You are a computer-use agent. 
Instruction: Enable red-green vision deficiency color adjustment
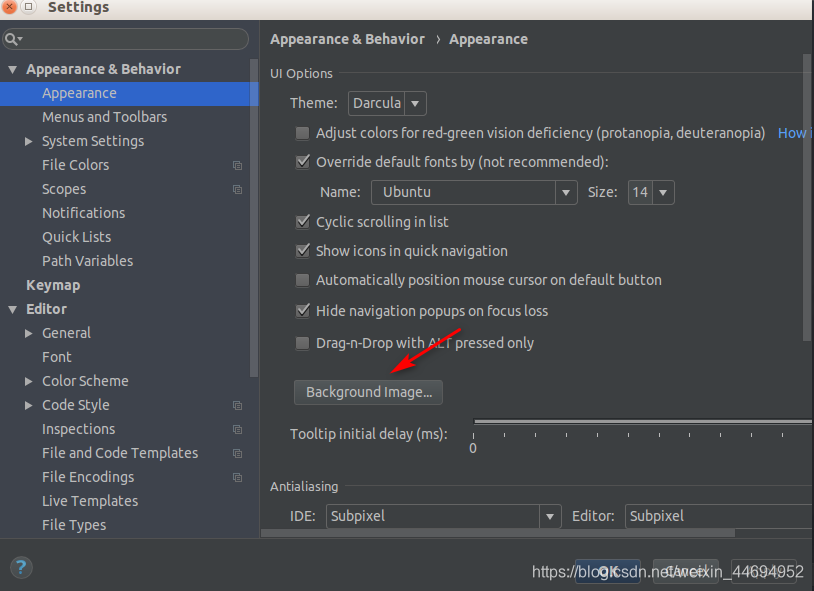pyautogui.click(x=302, y=133)
